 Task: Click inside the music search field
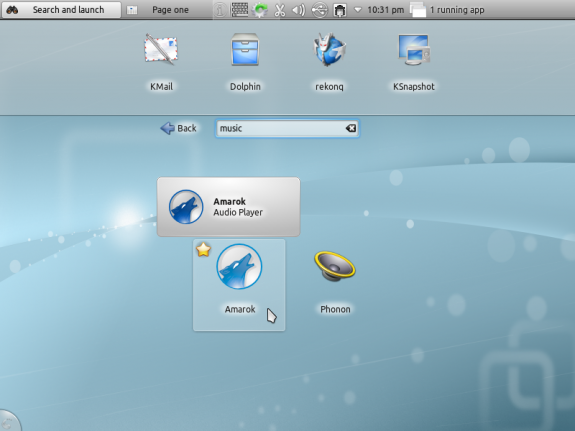click(287, 128)
